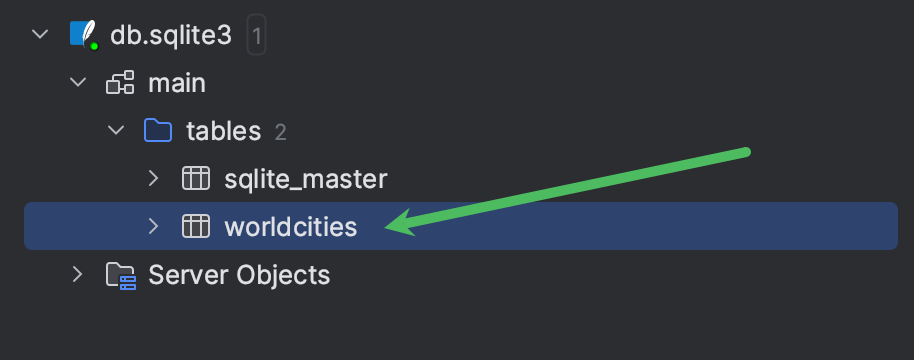Select the sqlite_master table name
This screenshot has height=360, width=914.
click(305, 179)
